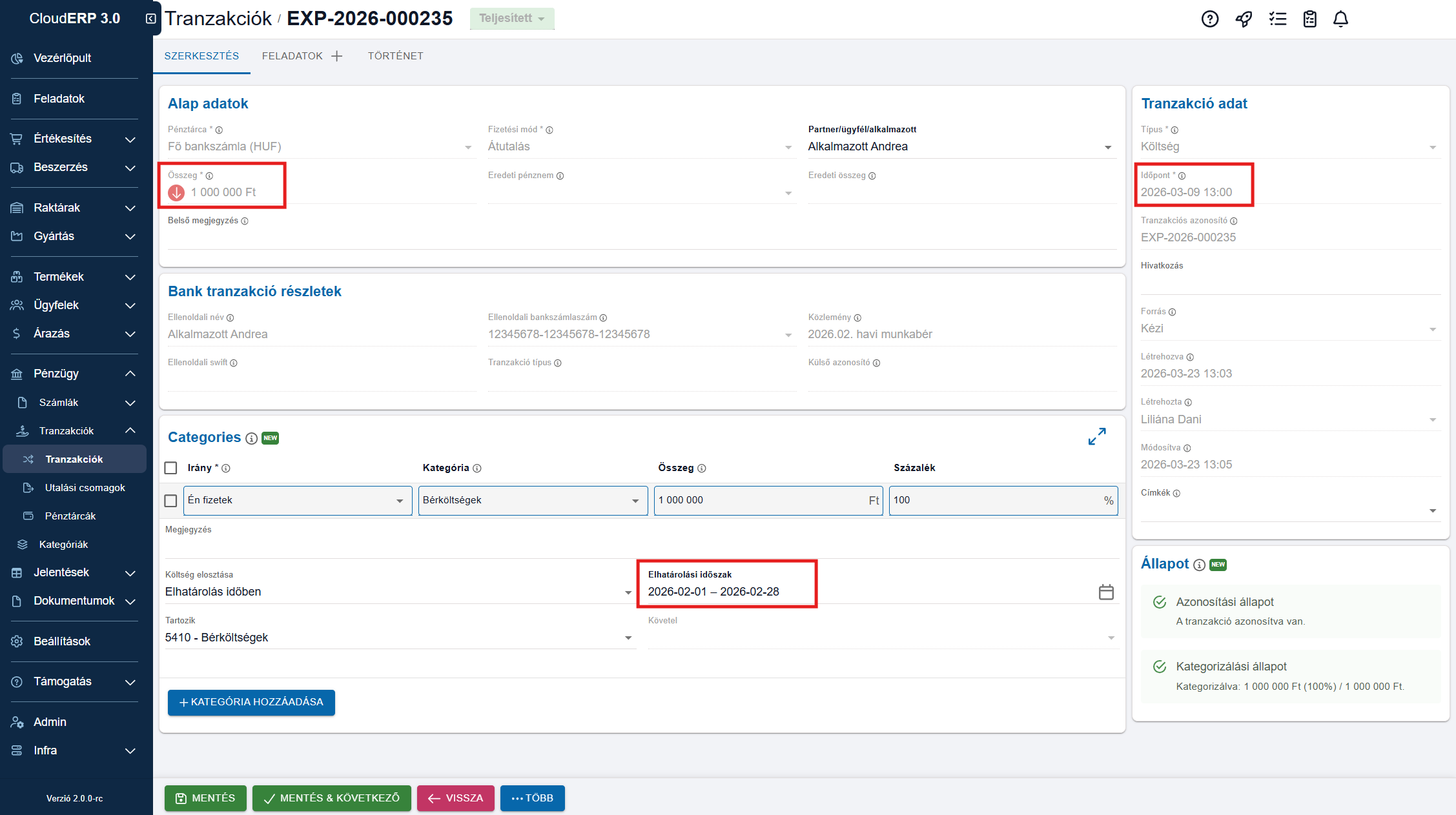Open the checklist tasks icon in header
This screenshot has width=1456, height=815.
(1277, 19)
